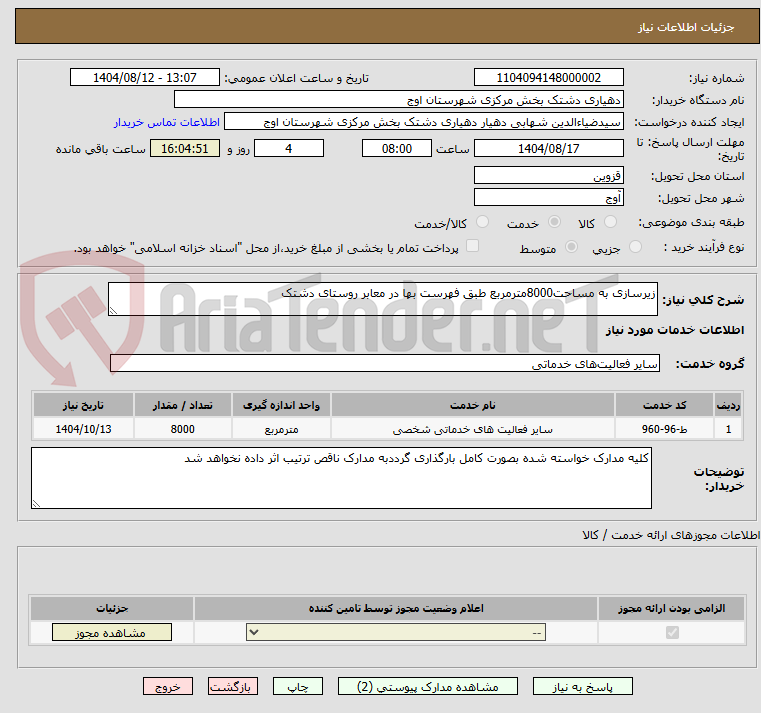Click the الزامی بودن ارائه مجوز header
This screenshot has height=713, width=761.
point(671,608)
